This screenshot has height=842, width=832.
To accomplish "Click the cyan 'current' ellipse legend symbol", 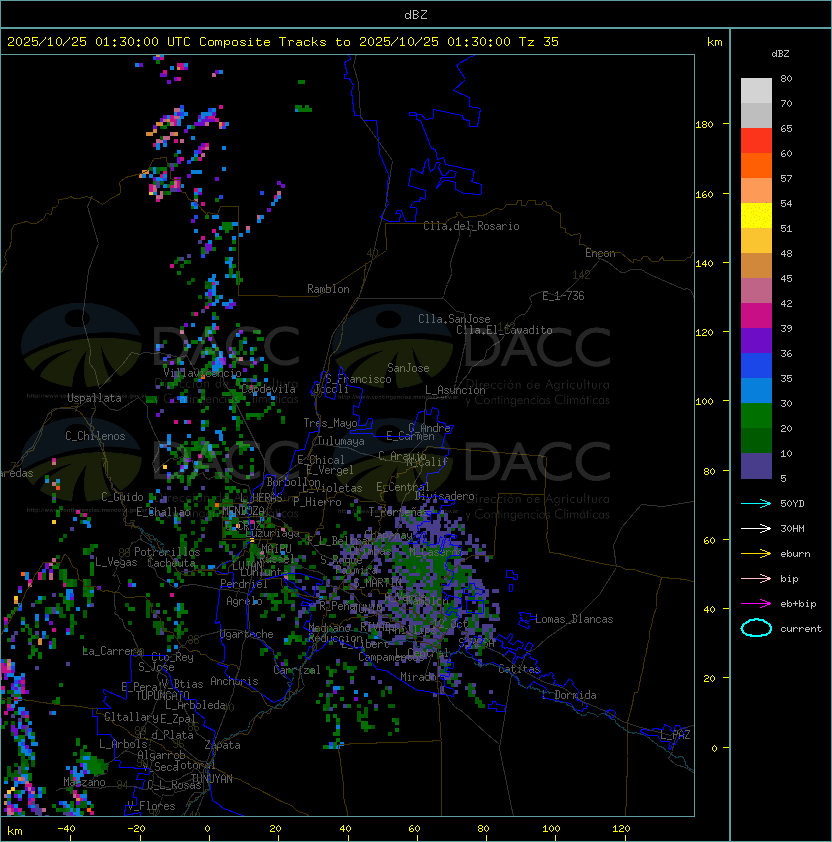I will coord(756,628).
